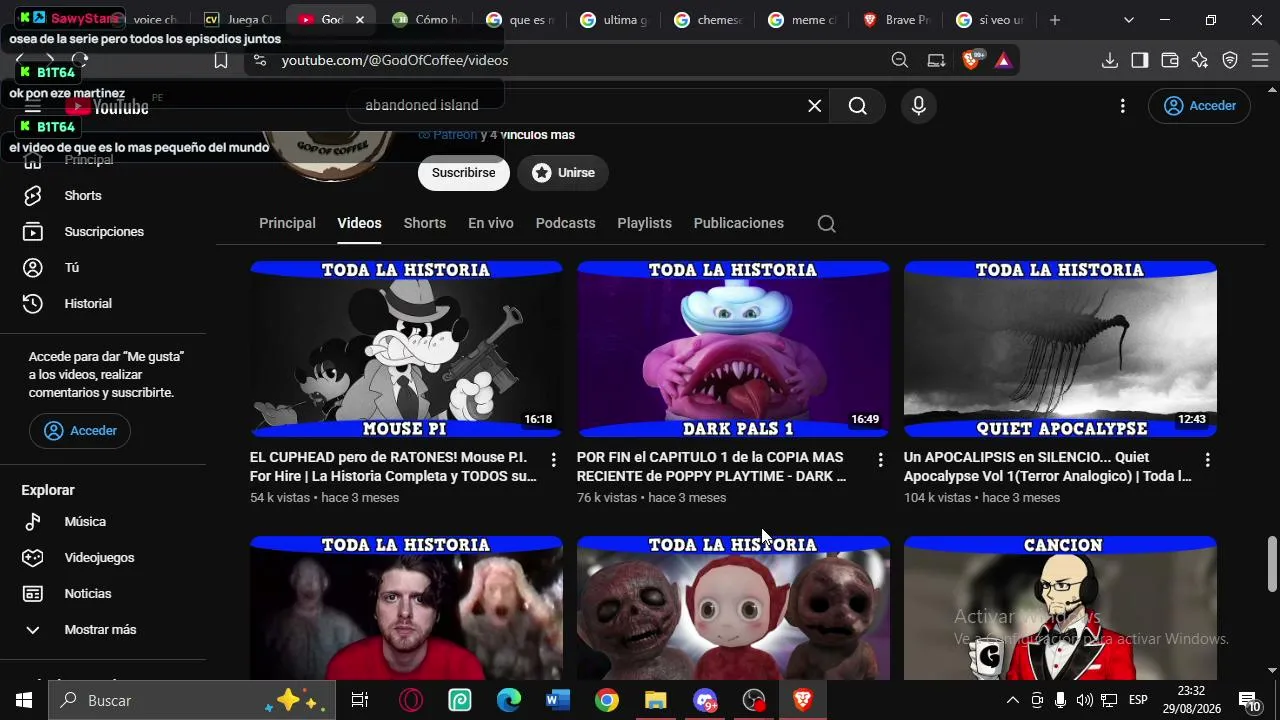Open the 'y 4 vínculos más' link

528,135
